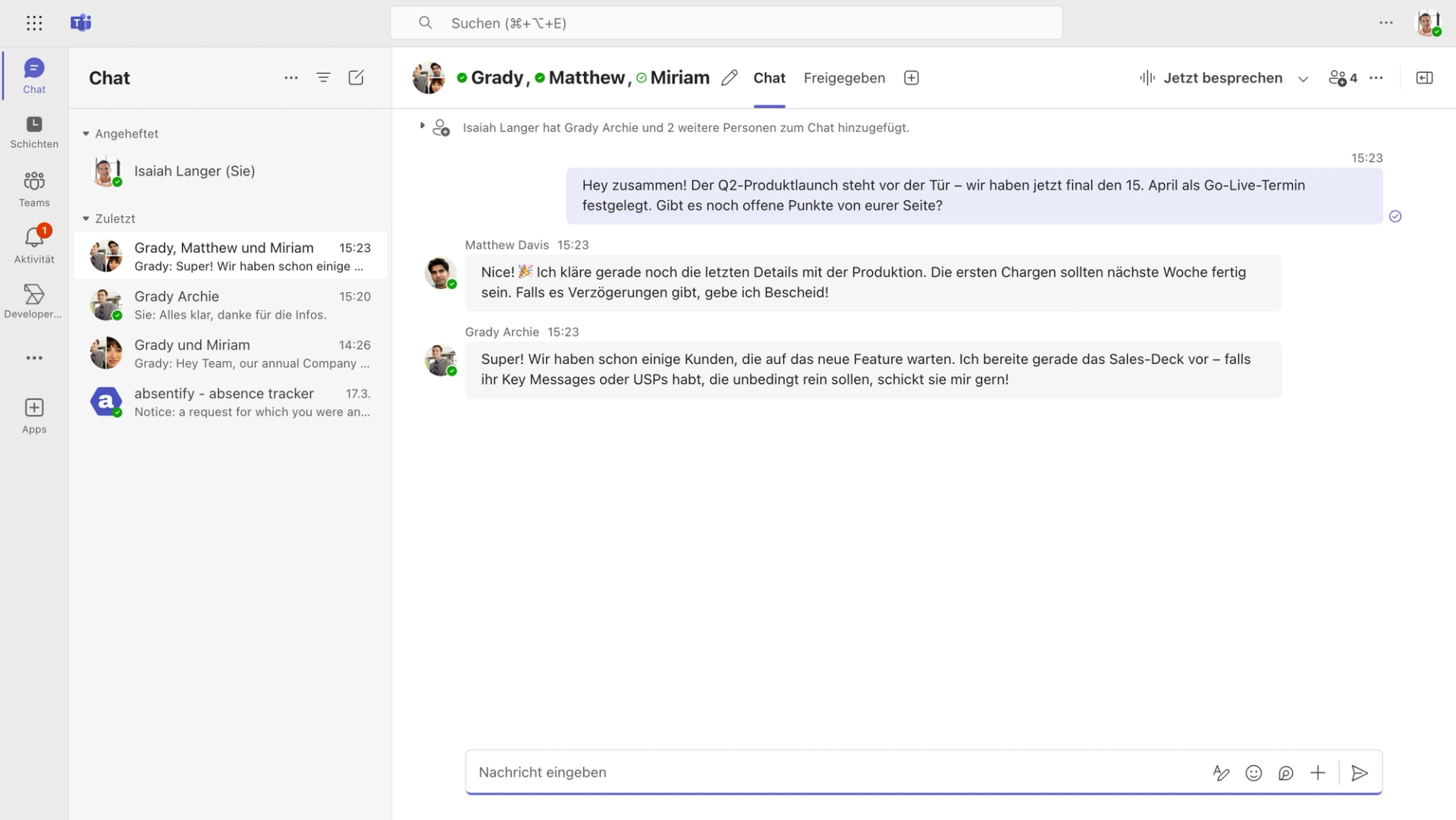
Task: Open the emoji picker in message box
Action: point(1254,773)
